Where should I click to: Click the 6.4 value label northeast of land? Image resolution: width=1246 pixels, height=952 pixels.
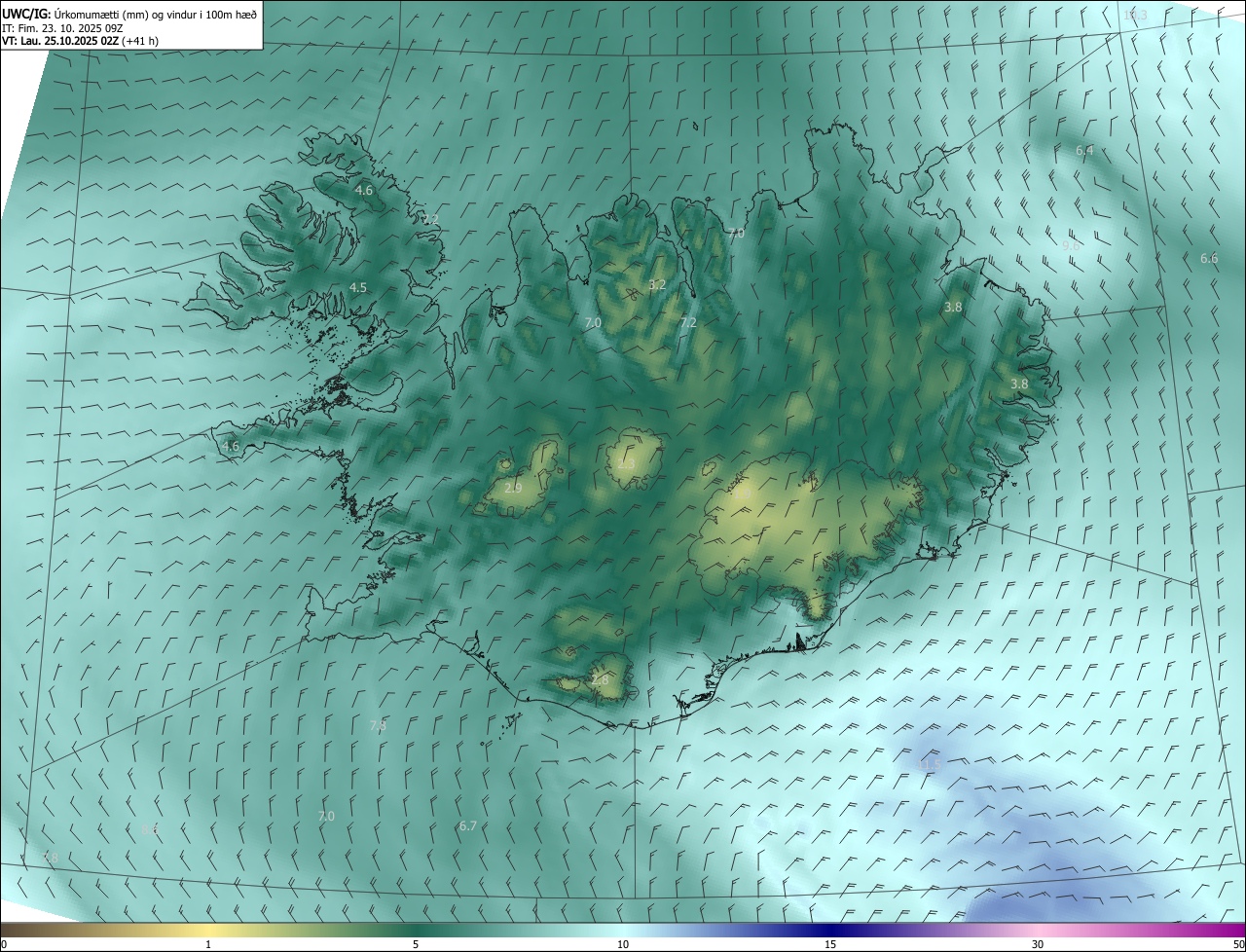(1084, 150)
